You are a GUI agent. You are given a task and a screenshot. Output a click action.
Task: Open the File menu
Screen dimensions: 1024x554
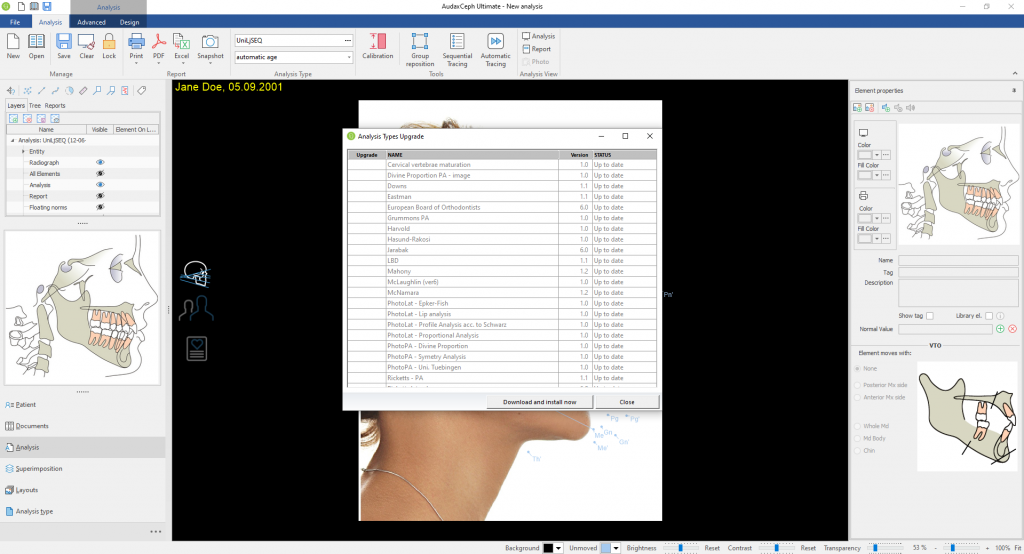coord(15,21)
